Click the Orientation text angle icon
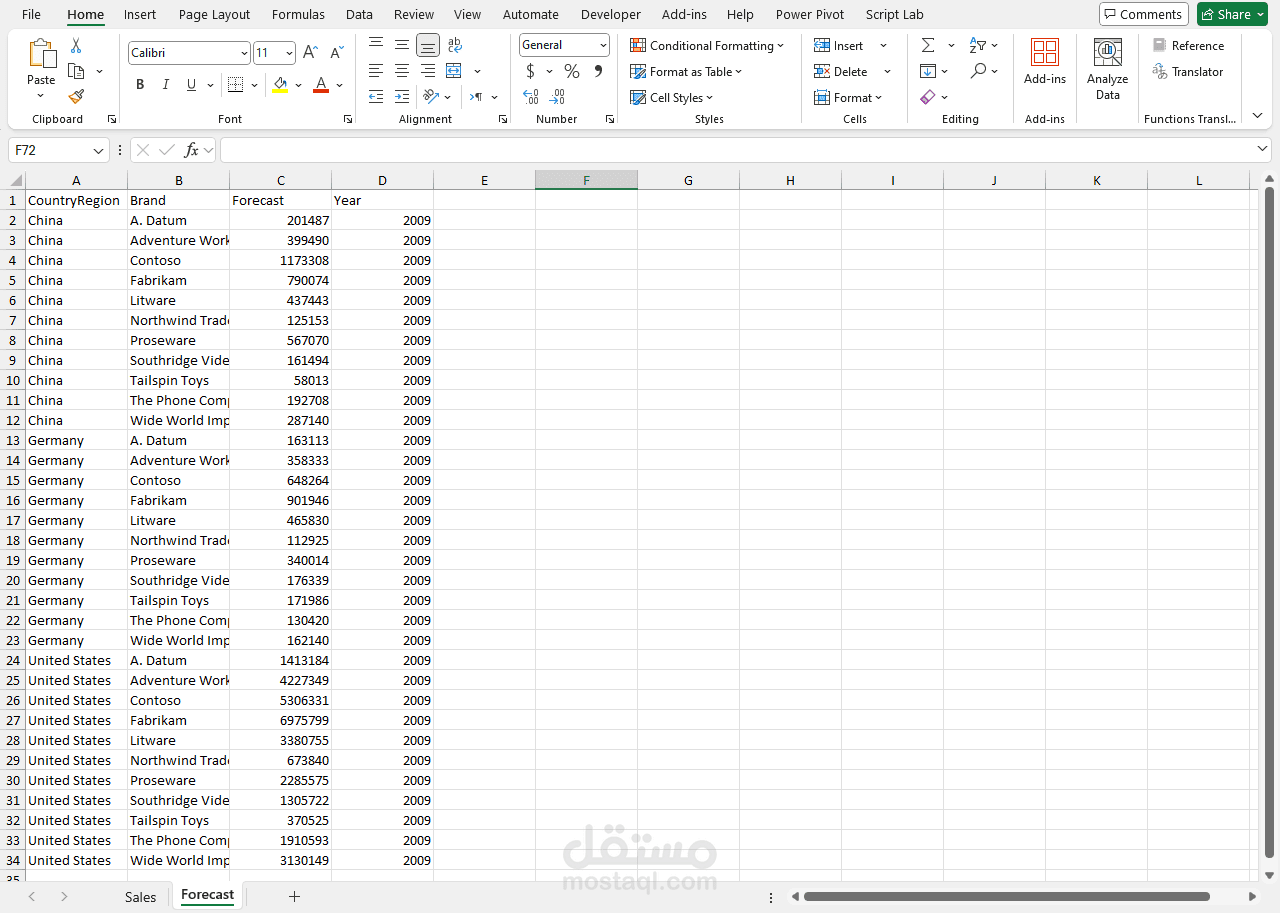The height and width of the screenshot is (913, 1280). pyautogui.click(x=431, y=97)
